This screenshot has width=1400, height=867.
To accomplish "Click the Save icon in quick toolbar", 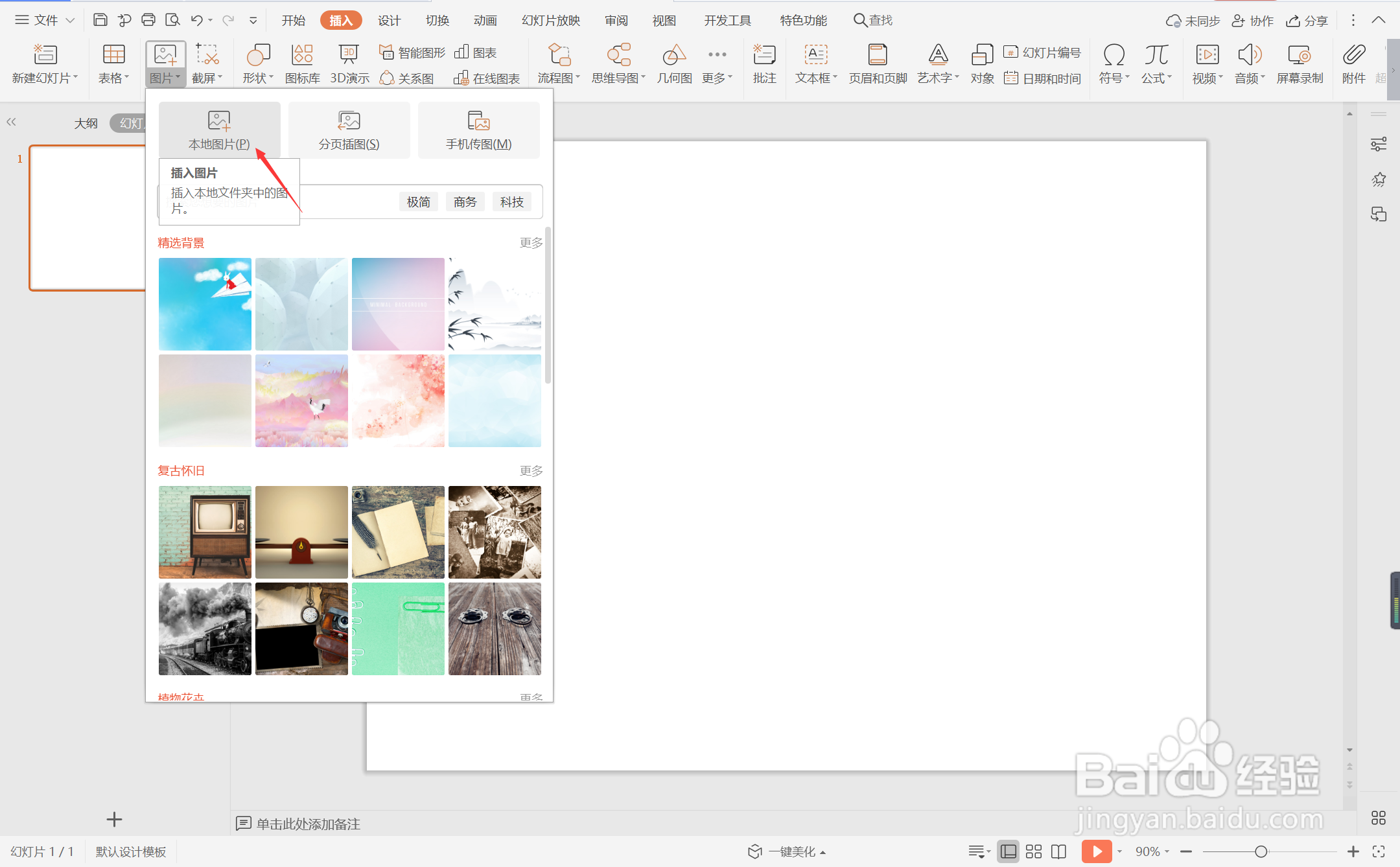I will click(x=100, y=20).
